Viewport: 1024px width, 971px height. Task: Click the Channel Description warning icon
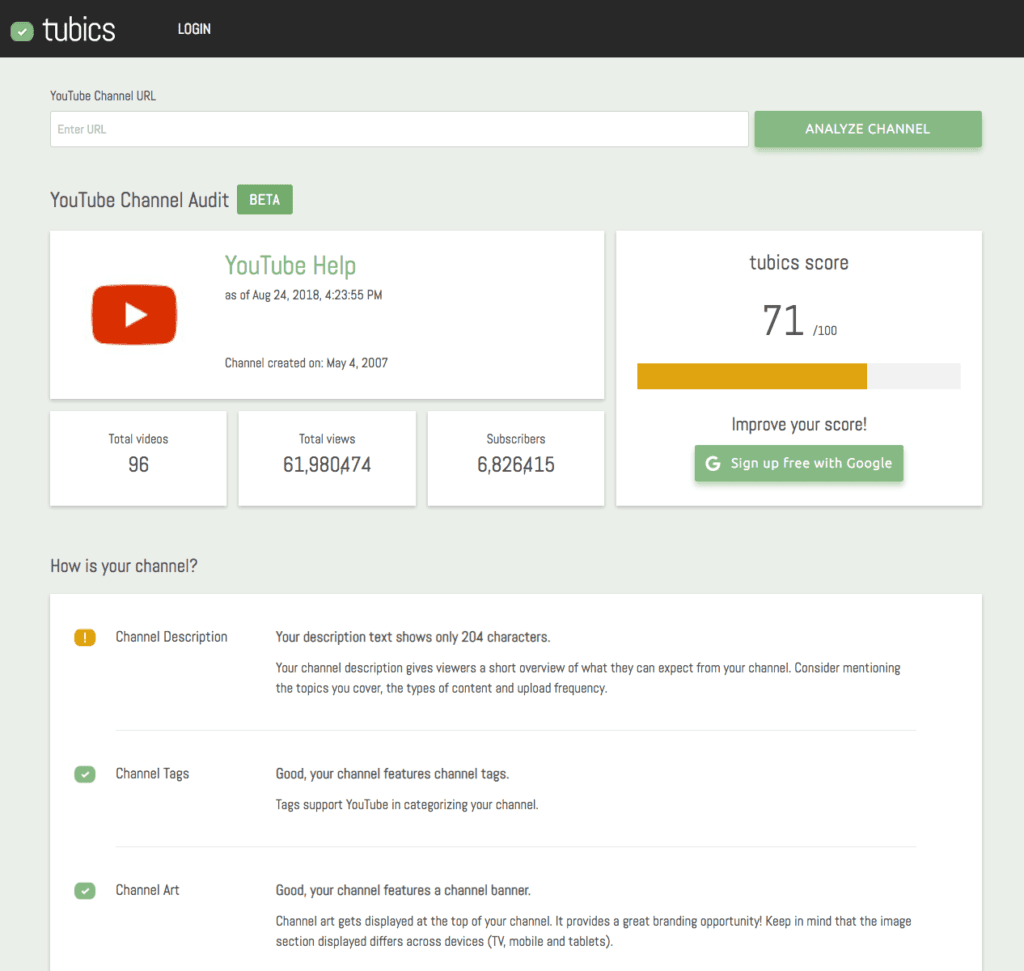(85, 638)
